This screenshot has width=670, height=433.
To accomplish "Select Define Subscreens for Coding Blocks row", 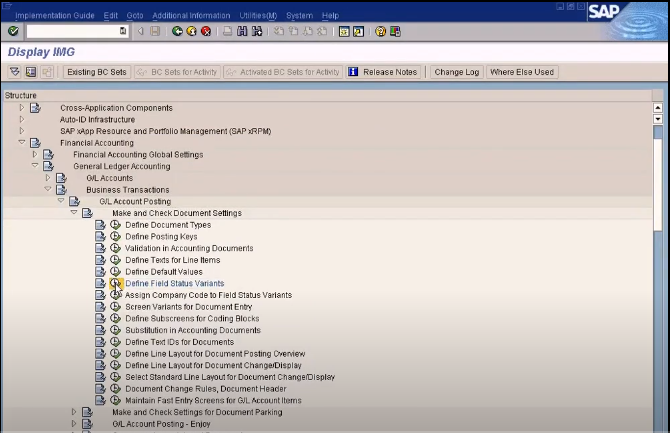I will (x=192, y=318).
